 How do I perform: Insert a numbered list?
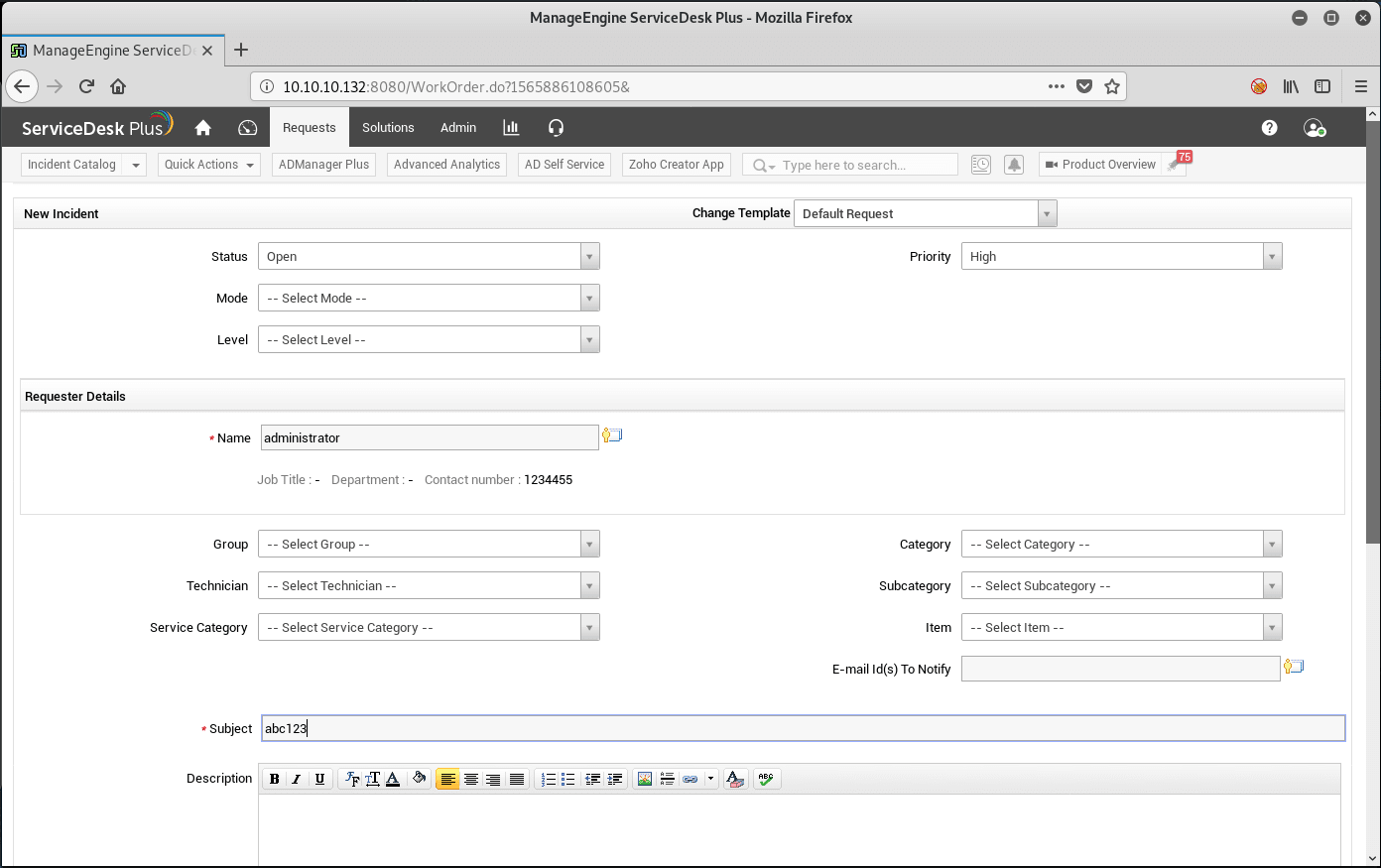click(x=548, y=779)
